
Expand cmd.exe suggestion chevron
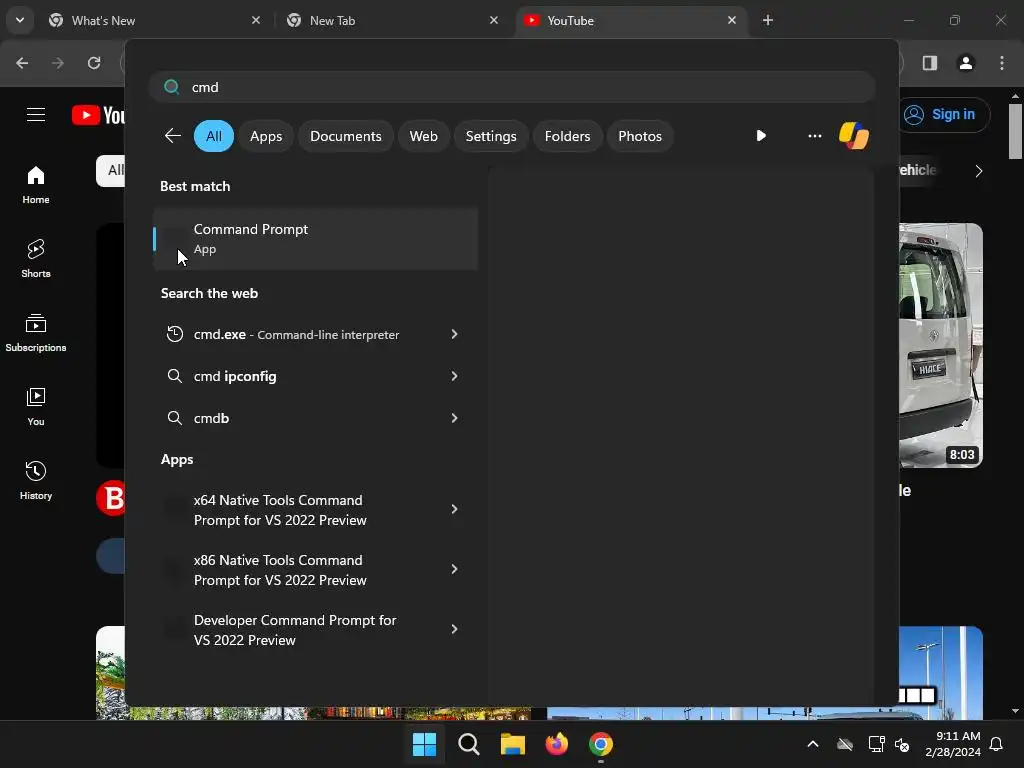coord(454,334)
